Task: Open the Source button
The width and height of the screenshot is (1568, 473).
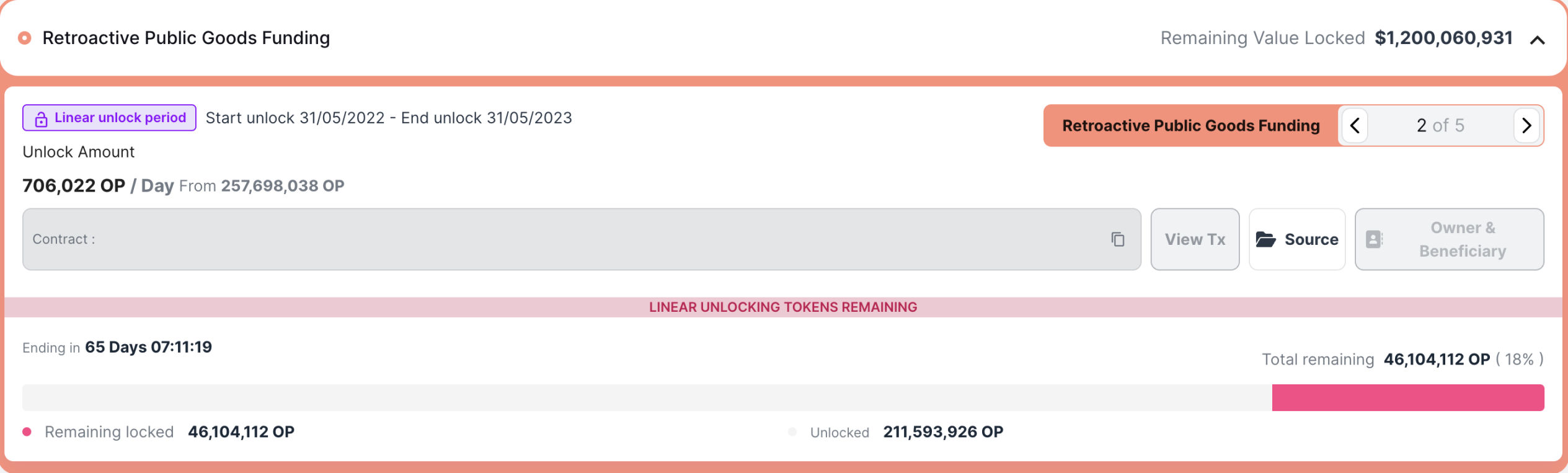Action: (x=1297, y=239)
